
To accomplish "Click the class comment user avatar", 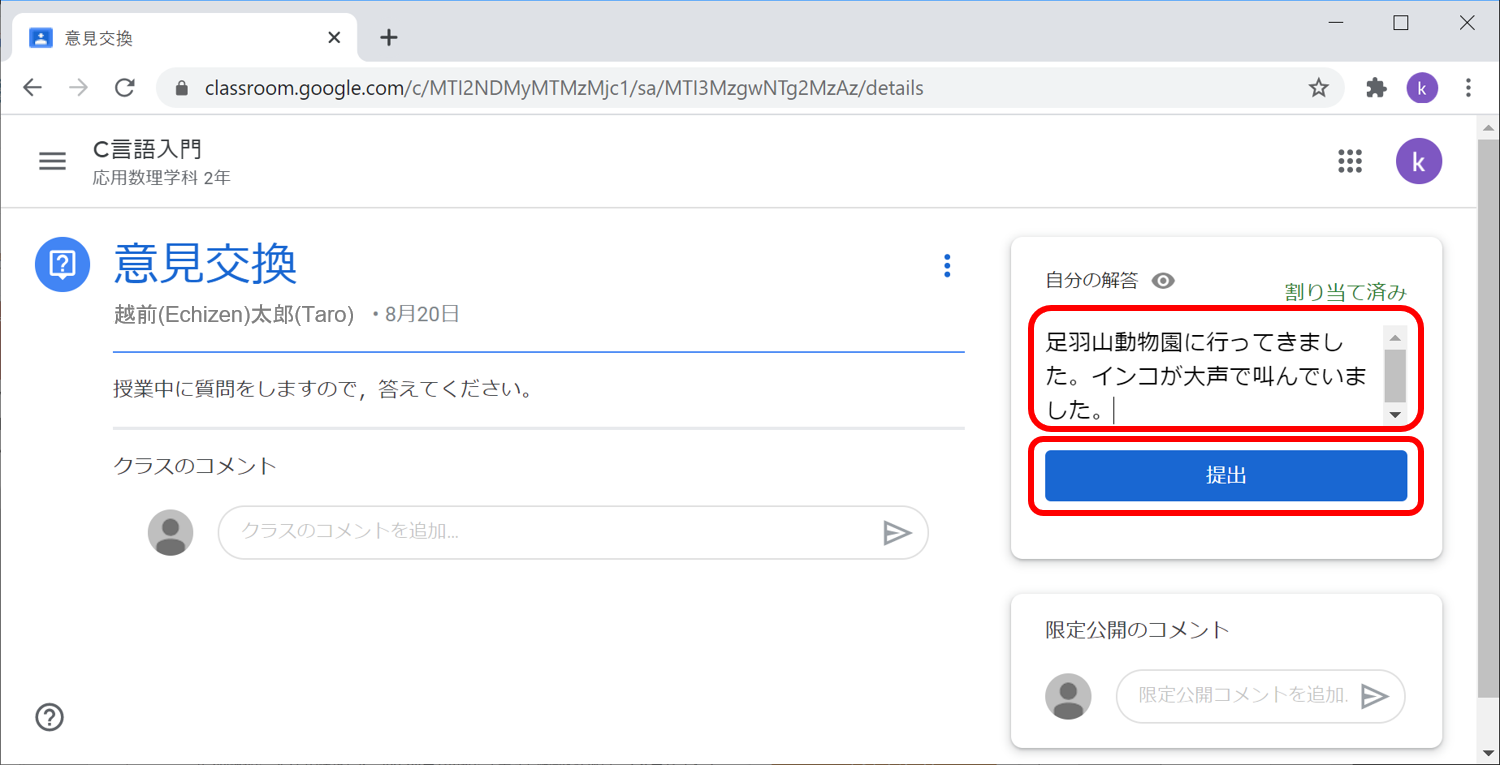I will (x=171, y=533).
